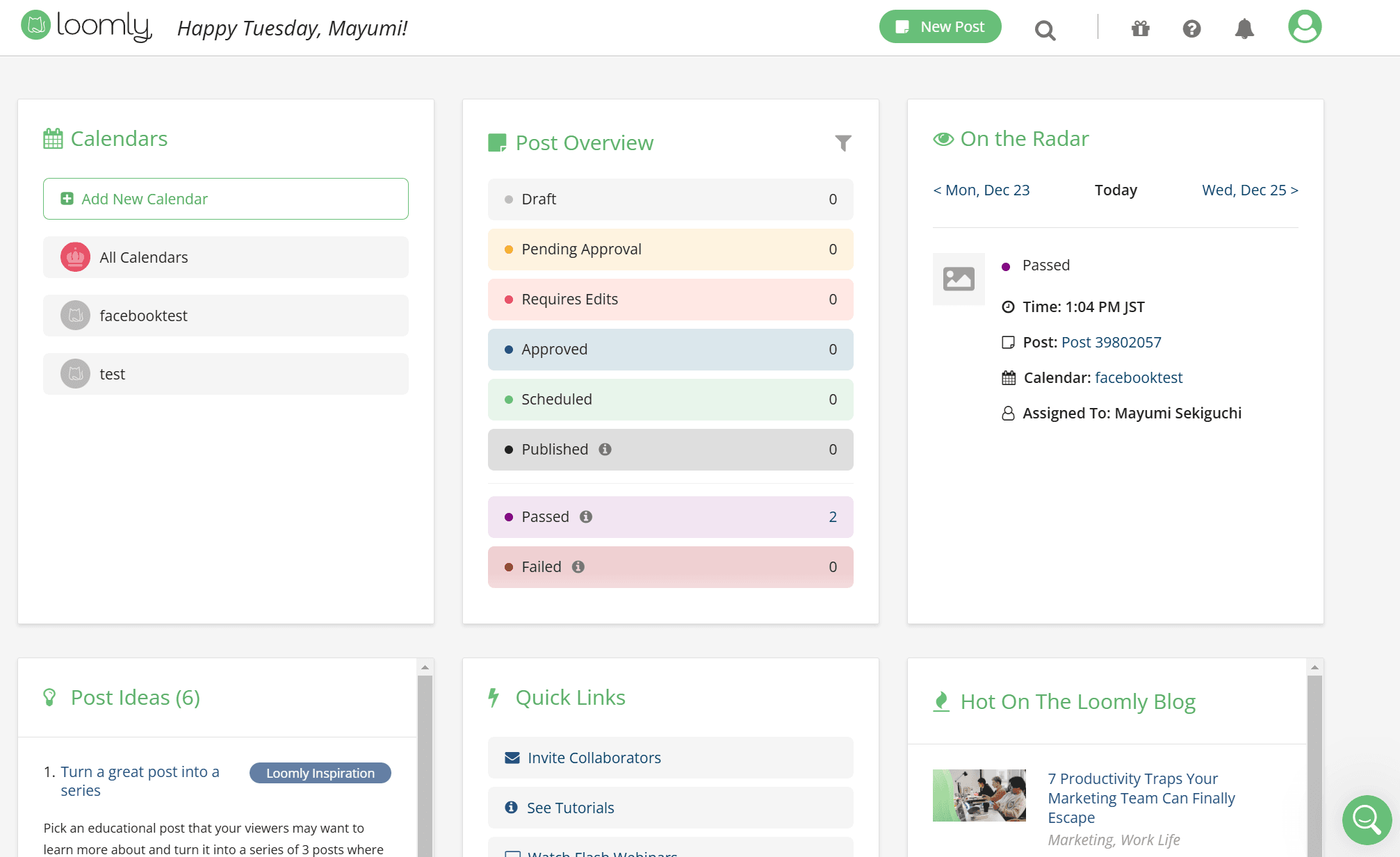1400x857 pixels.
Task: Open Failed posts row
Action: coord(671,567)
